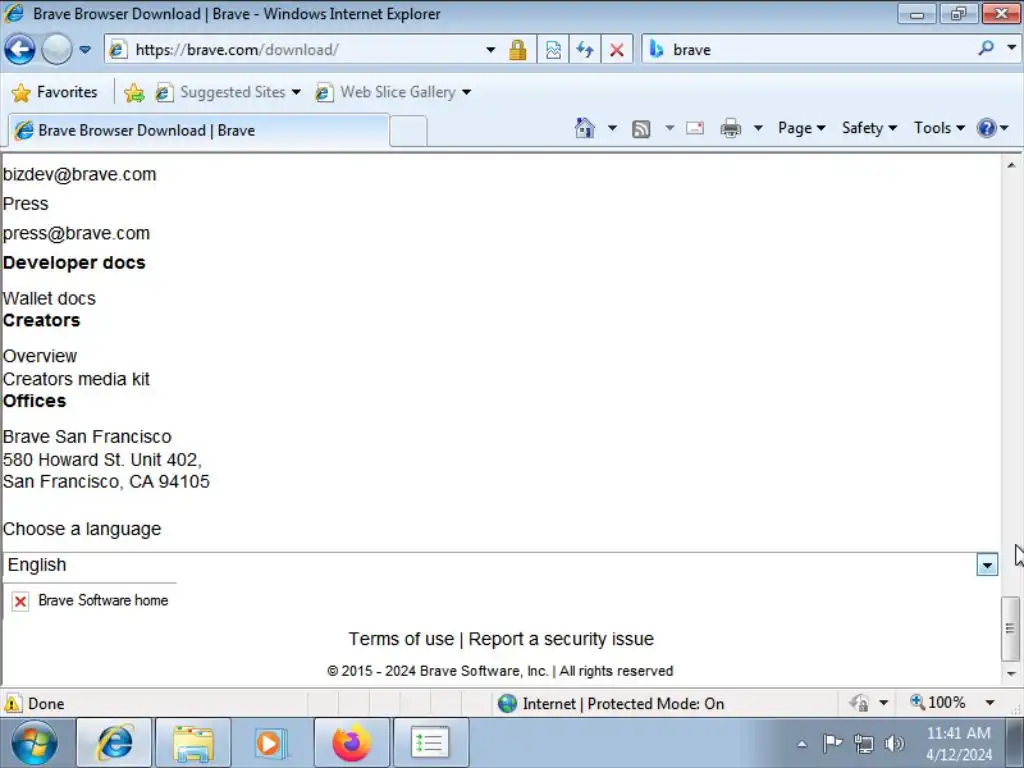This screenshot has height=768, width=1024.
Task: Run the search with the magnifier icon
Action: click(986, 48)
